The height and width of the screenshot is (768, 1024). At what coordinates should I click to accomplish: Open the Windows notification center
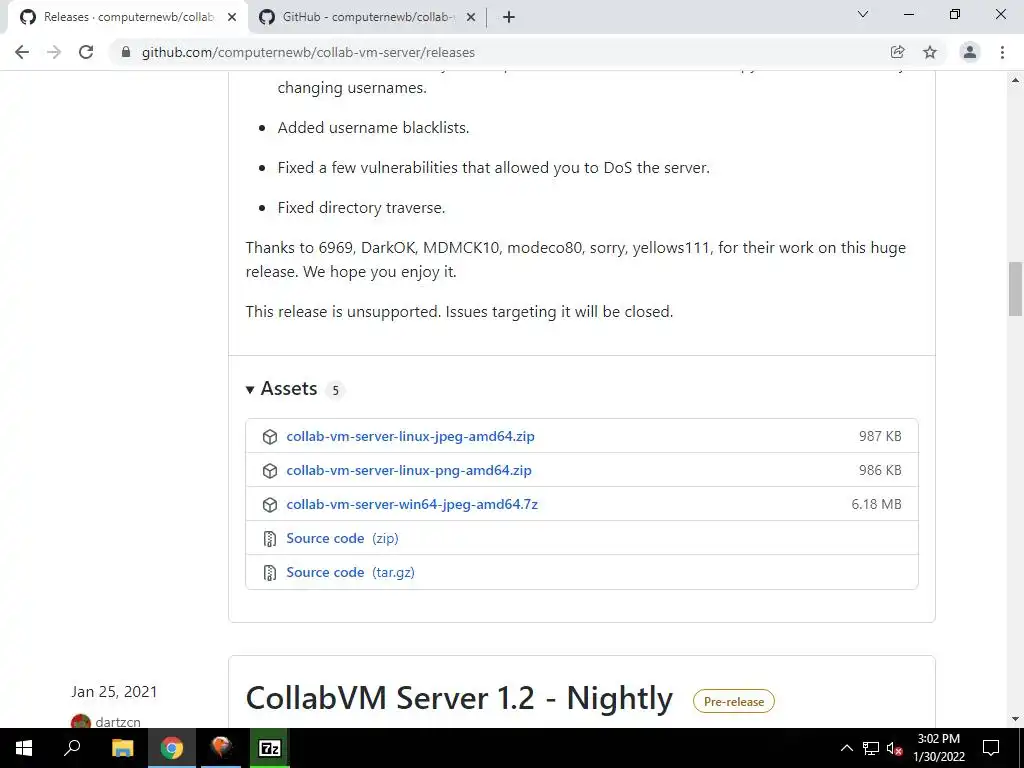tap(991, 748)
